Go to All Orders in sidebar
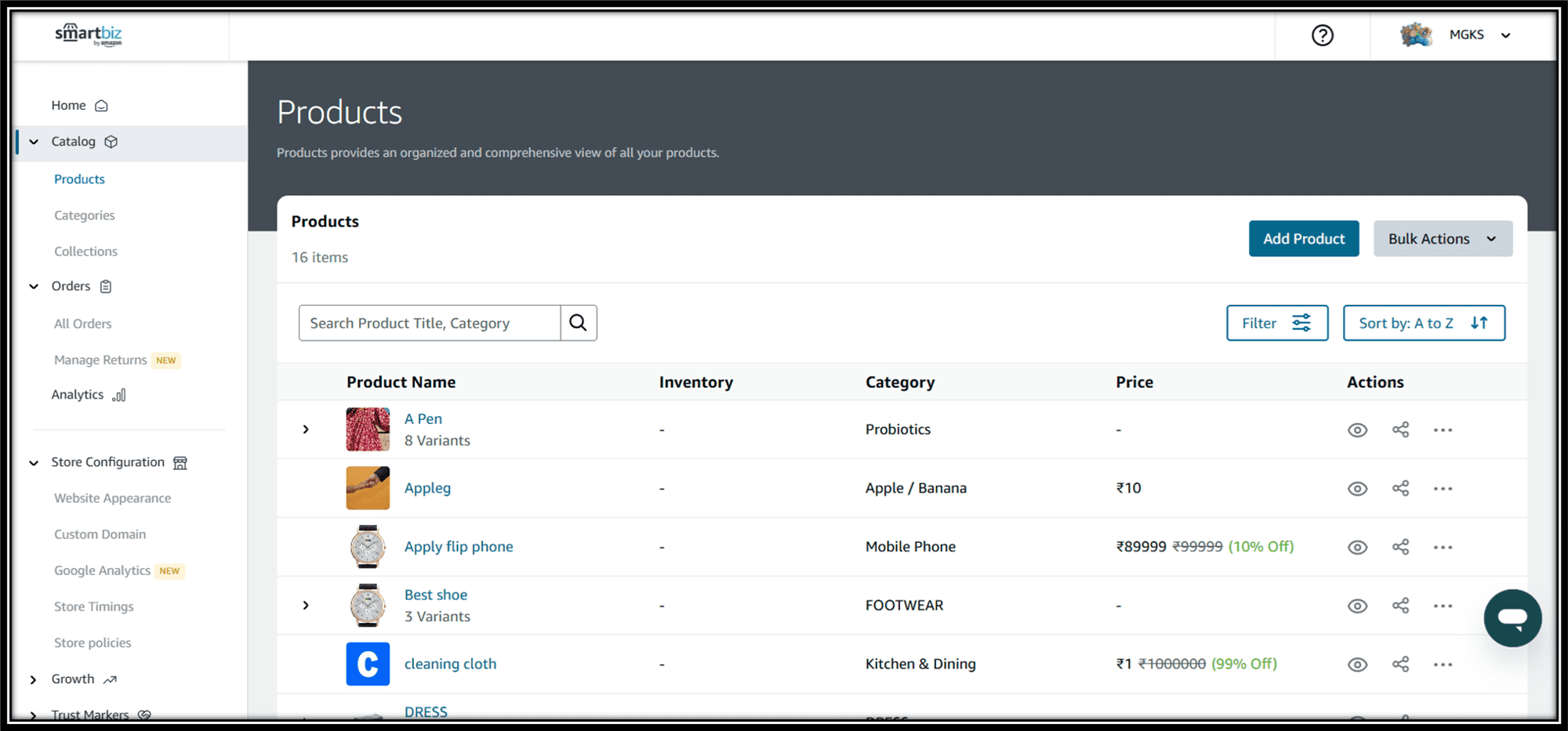Viewport: 1568px width, 731px height. pyautogui.click(x=83, y=324)
